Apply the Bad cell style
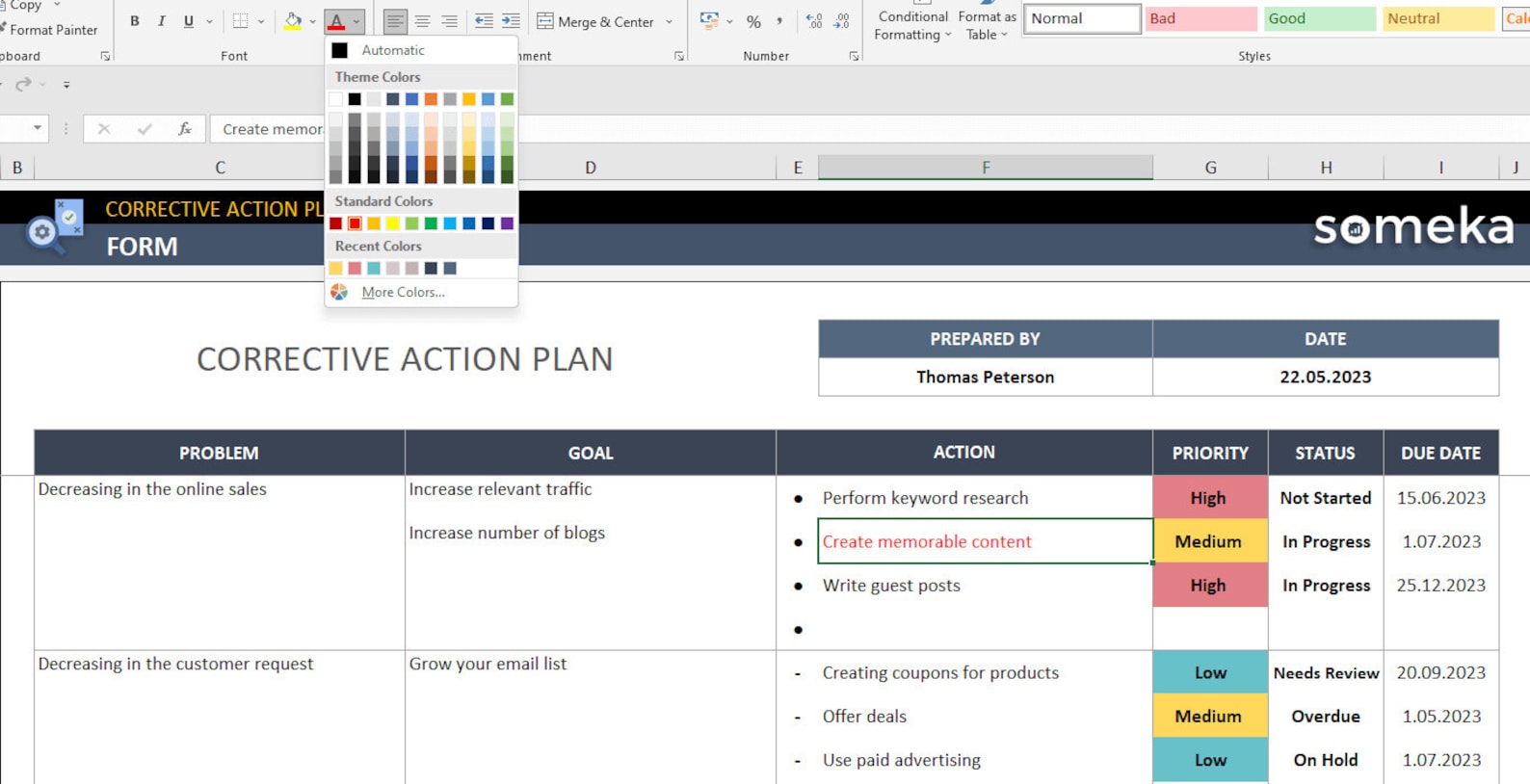Image resolution: width=1530 pixels, height=784 pixels. 1200,18
